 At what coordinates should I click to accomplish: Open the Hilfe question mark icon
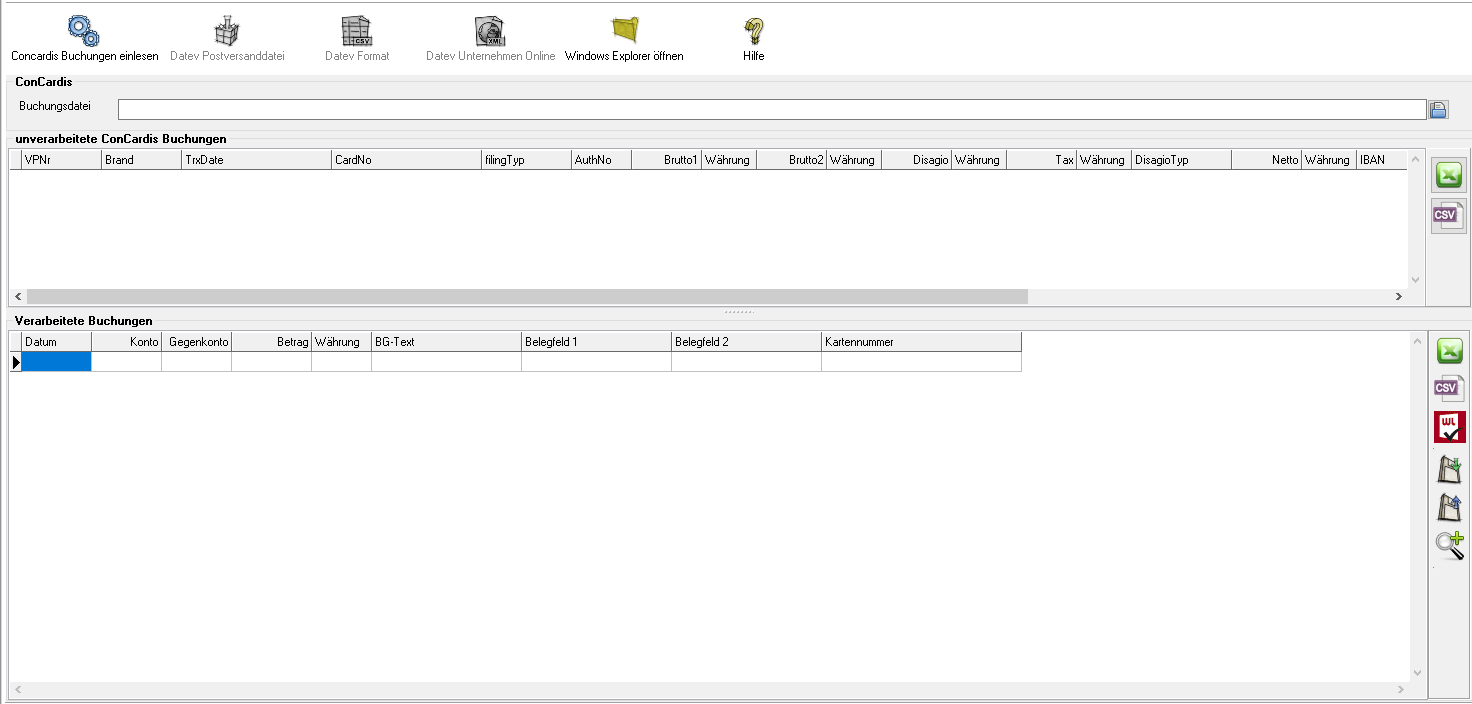[753, 32]
